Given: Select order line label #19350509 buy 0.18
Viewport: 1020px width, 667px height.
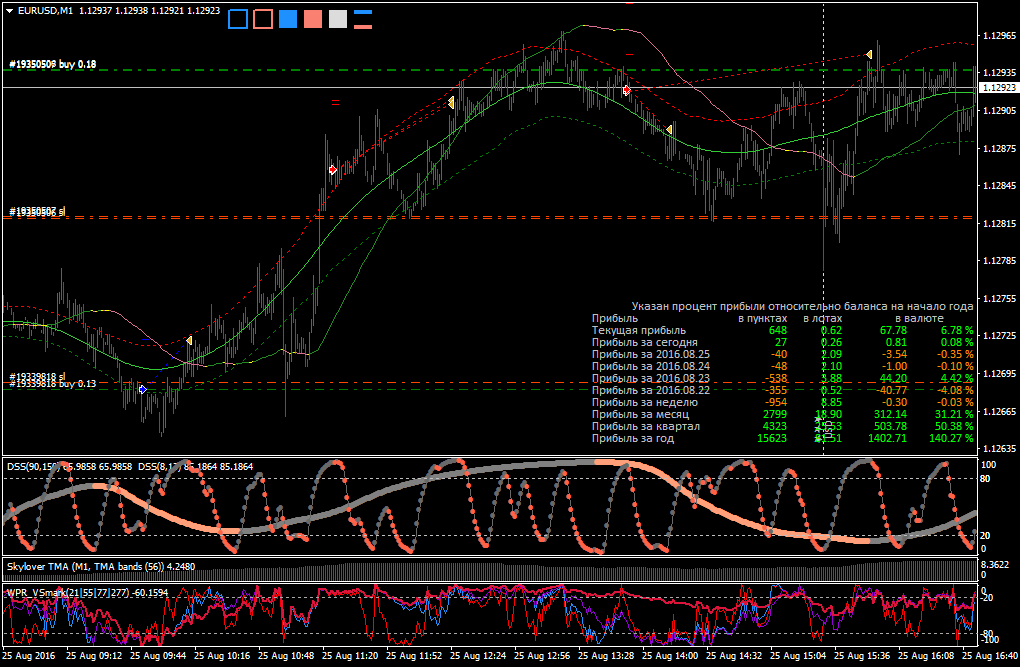Looking at the screenshot, I should point(53,64).
